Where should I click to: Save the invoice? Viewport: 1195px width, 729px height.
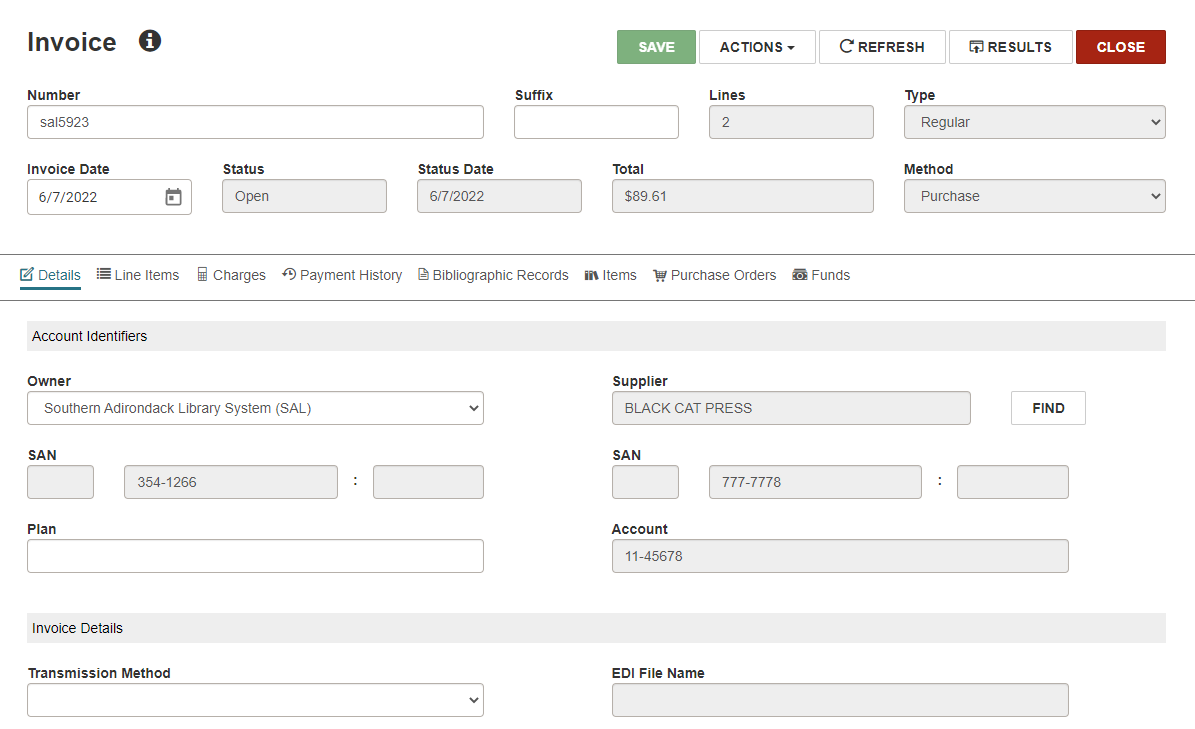[x=656, y=47]
